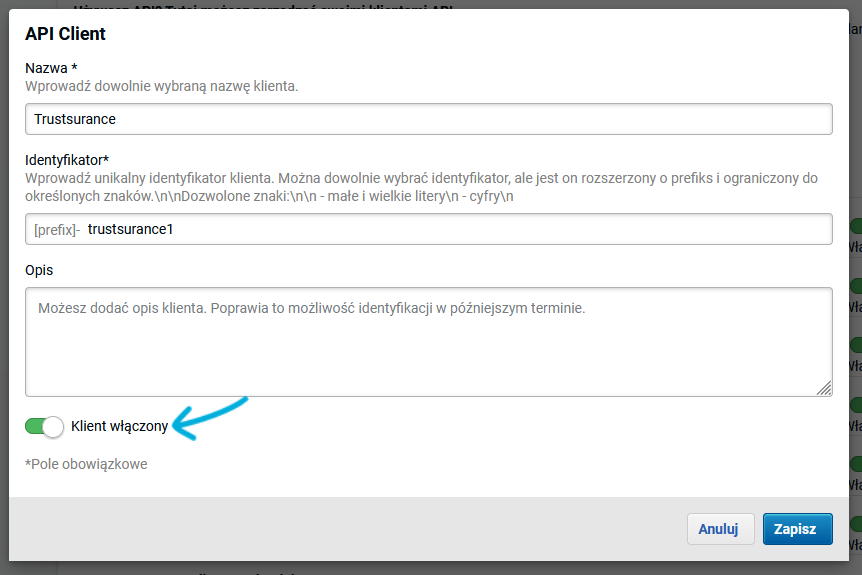Click the Nazwa * field label
Image resolution: width=862 pixels, height=575 pixels.
[x=51, y=68]
